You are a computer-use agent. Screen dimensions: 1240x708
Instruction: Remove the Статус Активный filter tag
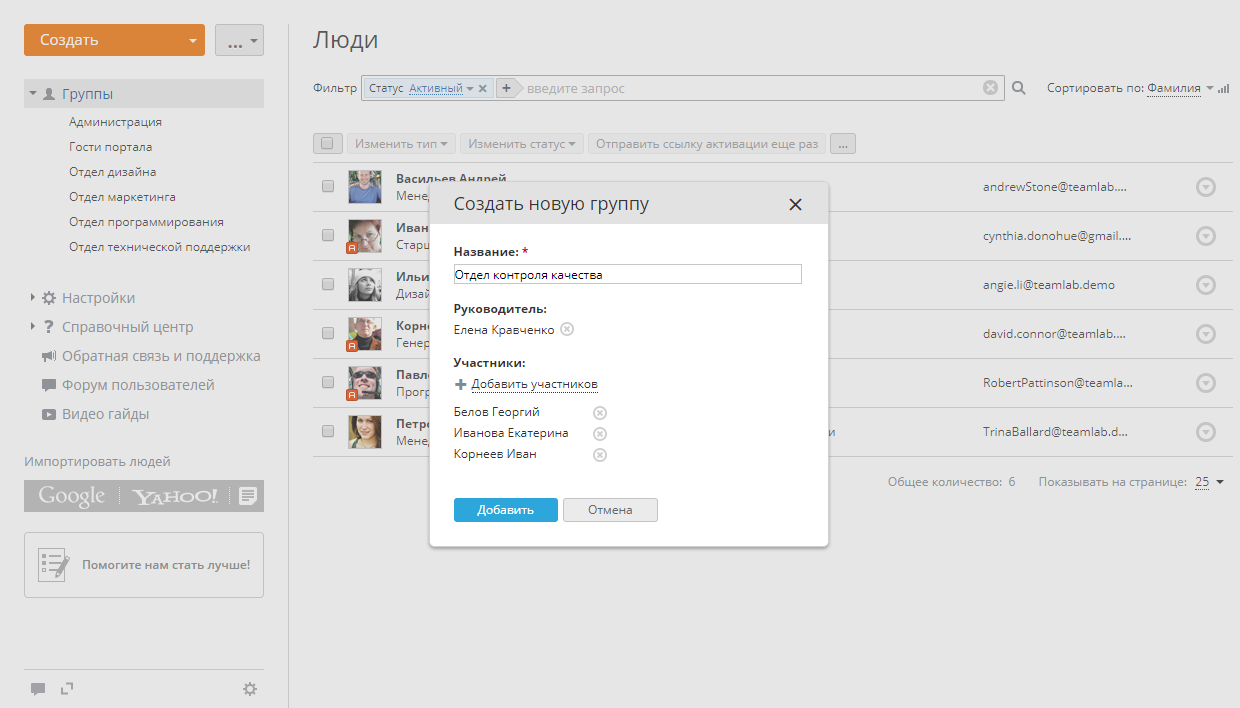482,89
